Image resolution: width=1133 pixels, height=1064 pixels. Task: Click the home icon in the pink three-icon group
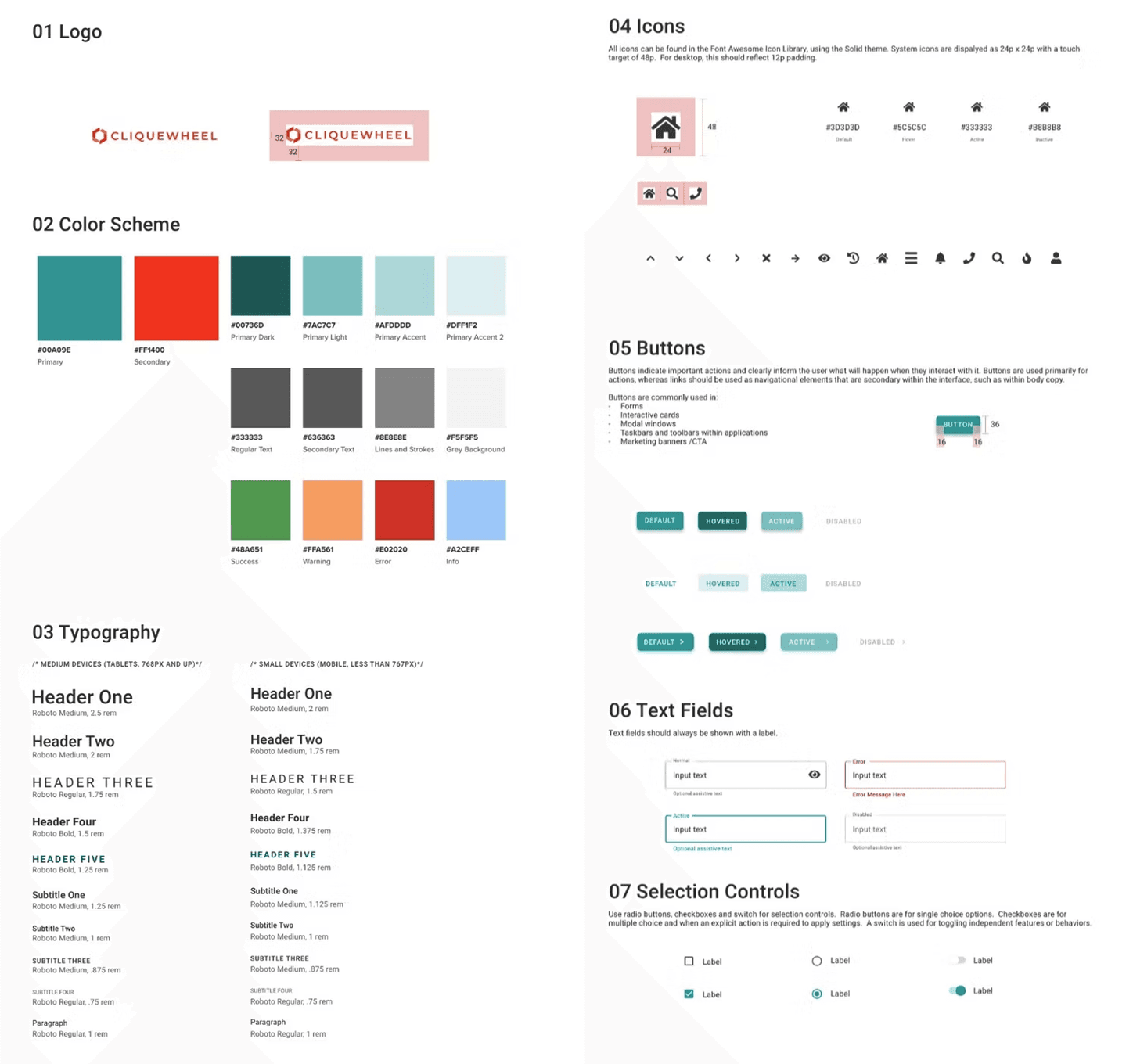coord(649,193)
